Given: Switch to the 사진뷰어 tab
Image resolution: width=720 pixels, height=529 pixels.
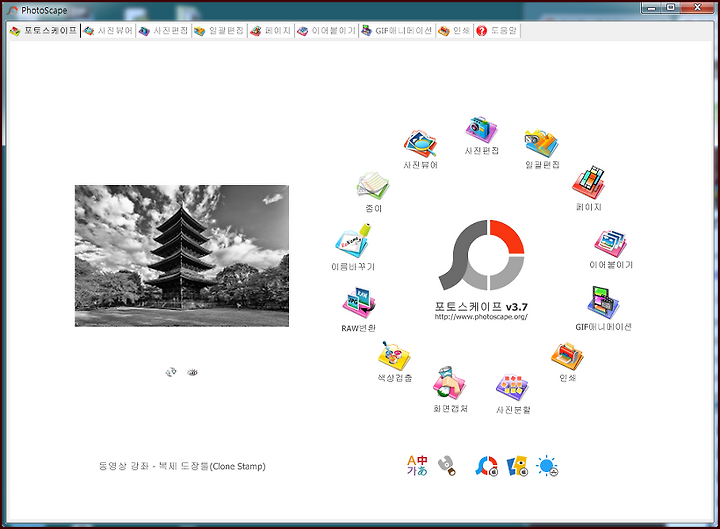Looking at the screenshot, I should click(x=108, y=31).
